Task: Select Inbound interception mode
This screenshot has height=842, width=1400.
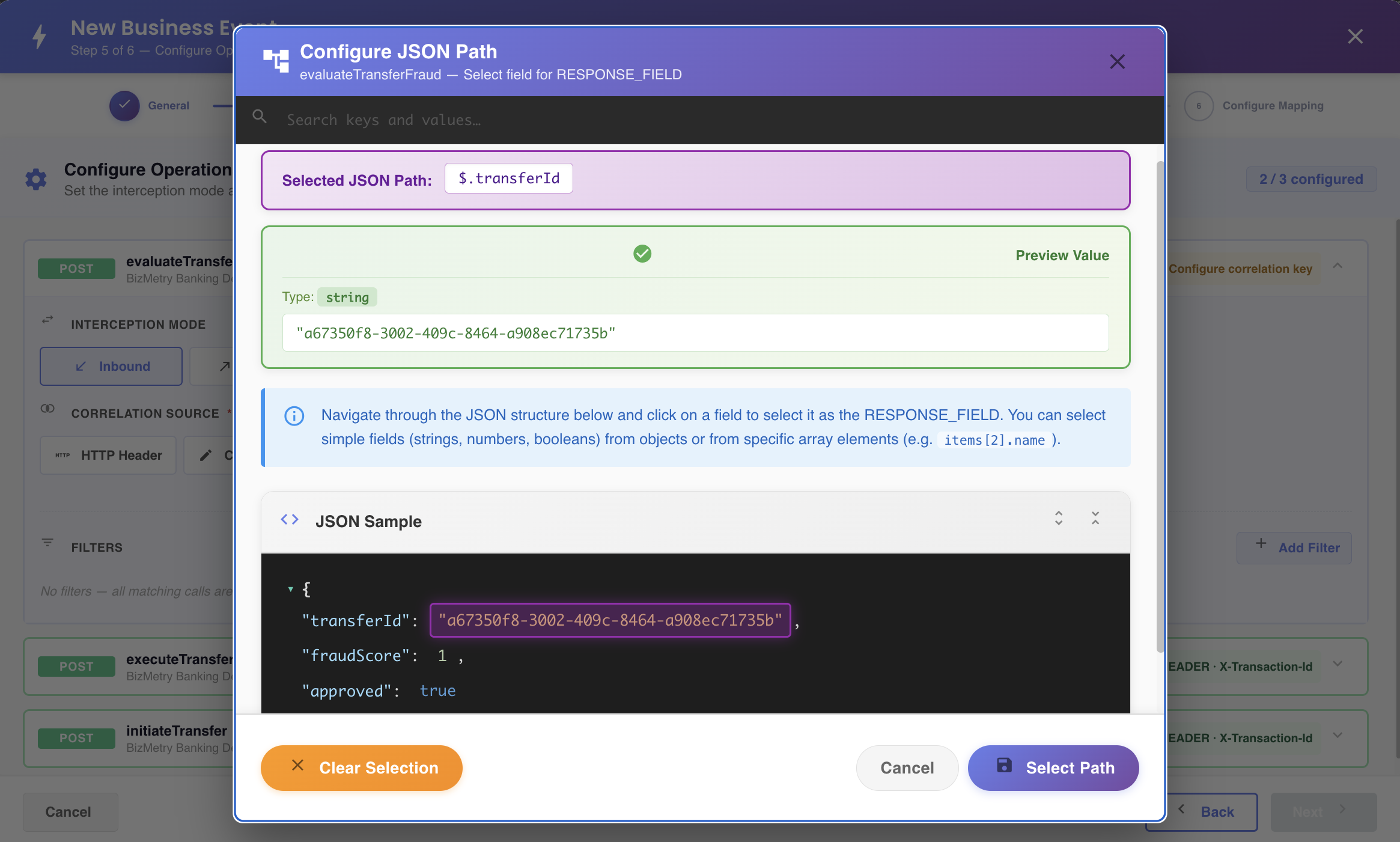Action: (111, 366)
